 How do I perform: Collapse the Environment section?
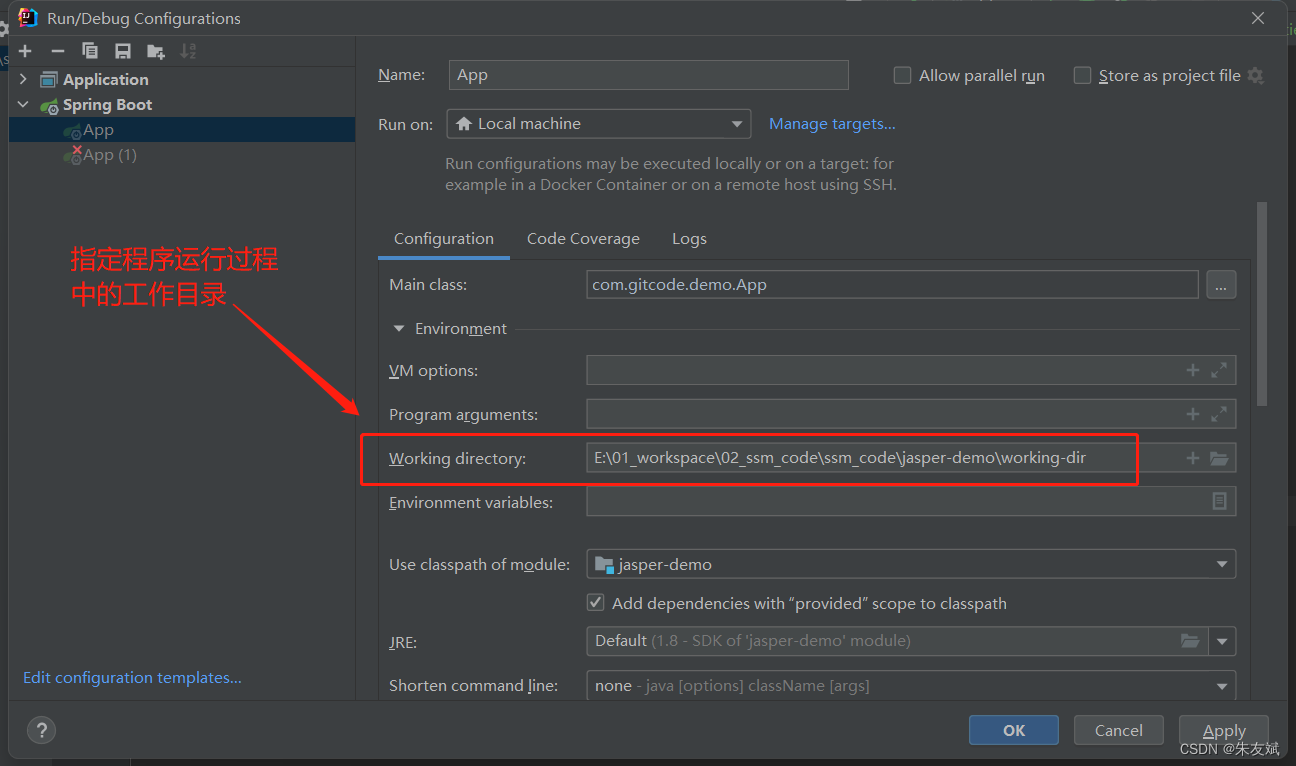tap(399, 328)
